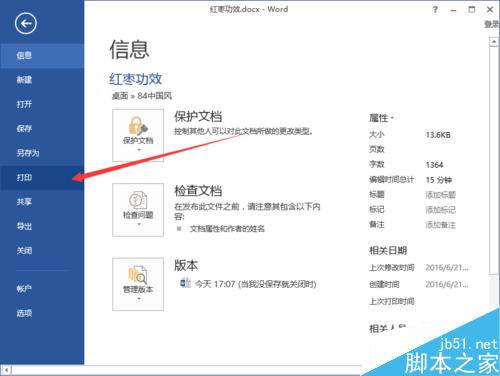Viewport: 500px width, 376px height.
Task: Expand the 属性 dropdown
Action: click(381, 118)
